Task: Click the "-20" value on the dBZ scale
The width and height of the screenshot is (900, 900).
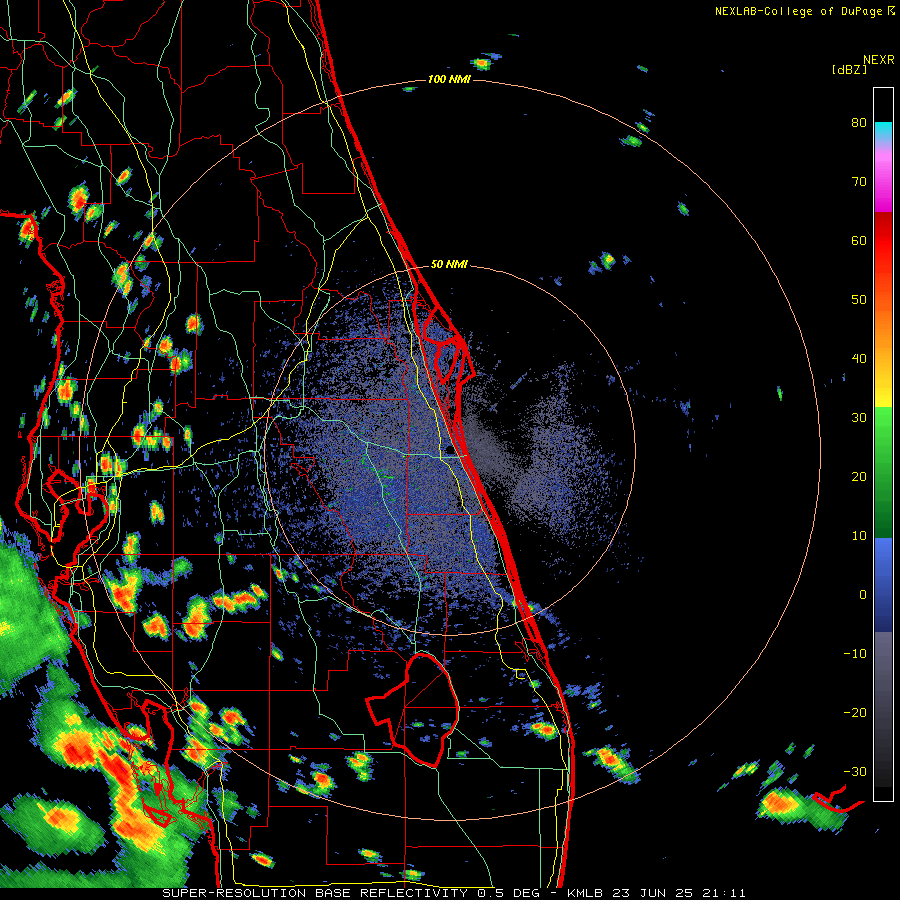Action: point(855,712)
